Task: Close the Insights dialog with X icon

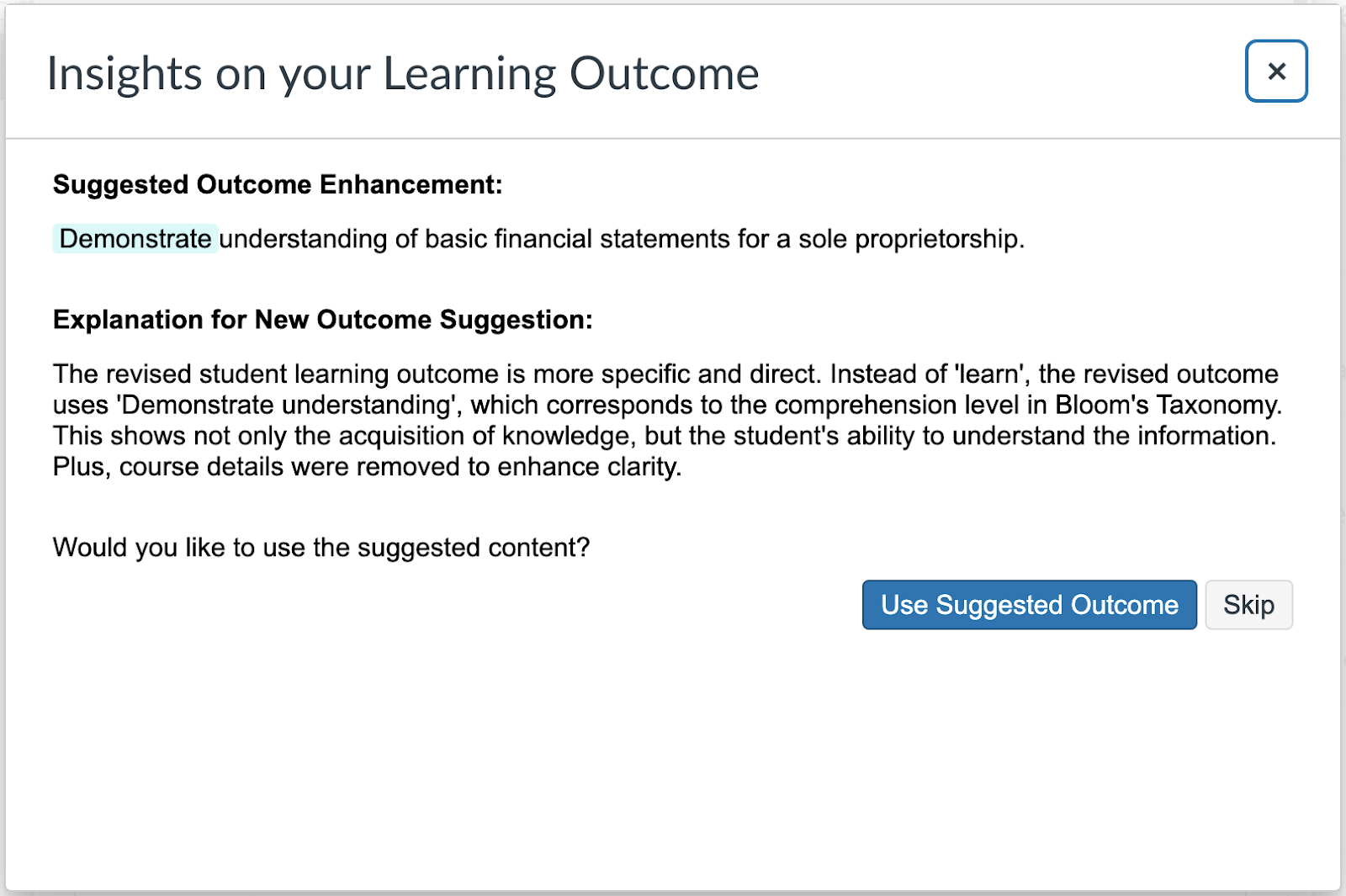Action: 1276,72
